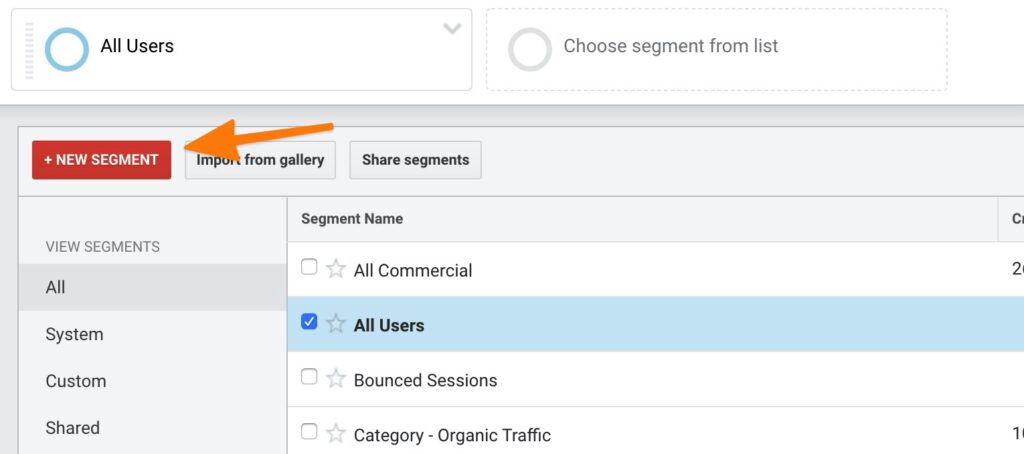The width and height of the screenshot is (1024, 454).
Task: Click the + NEW SEGMENT button
Action: point(101,160)
